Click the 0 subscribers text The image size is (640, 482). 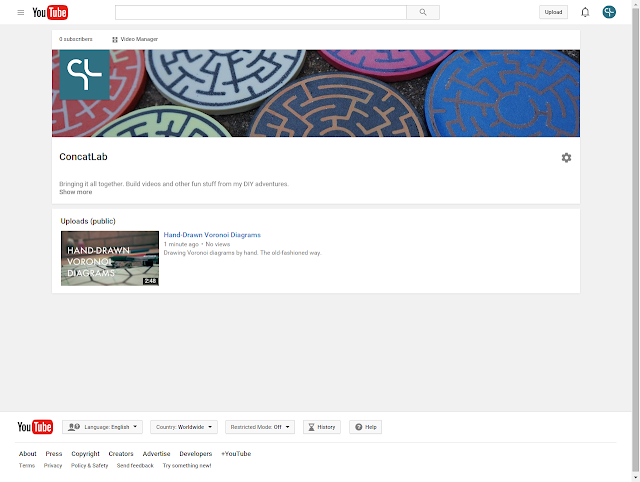(x=76, y=39)
